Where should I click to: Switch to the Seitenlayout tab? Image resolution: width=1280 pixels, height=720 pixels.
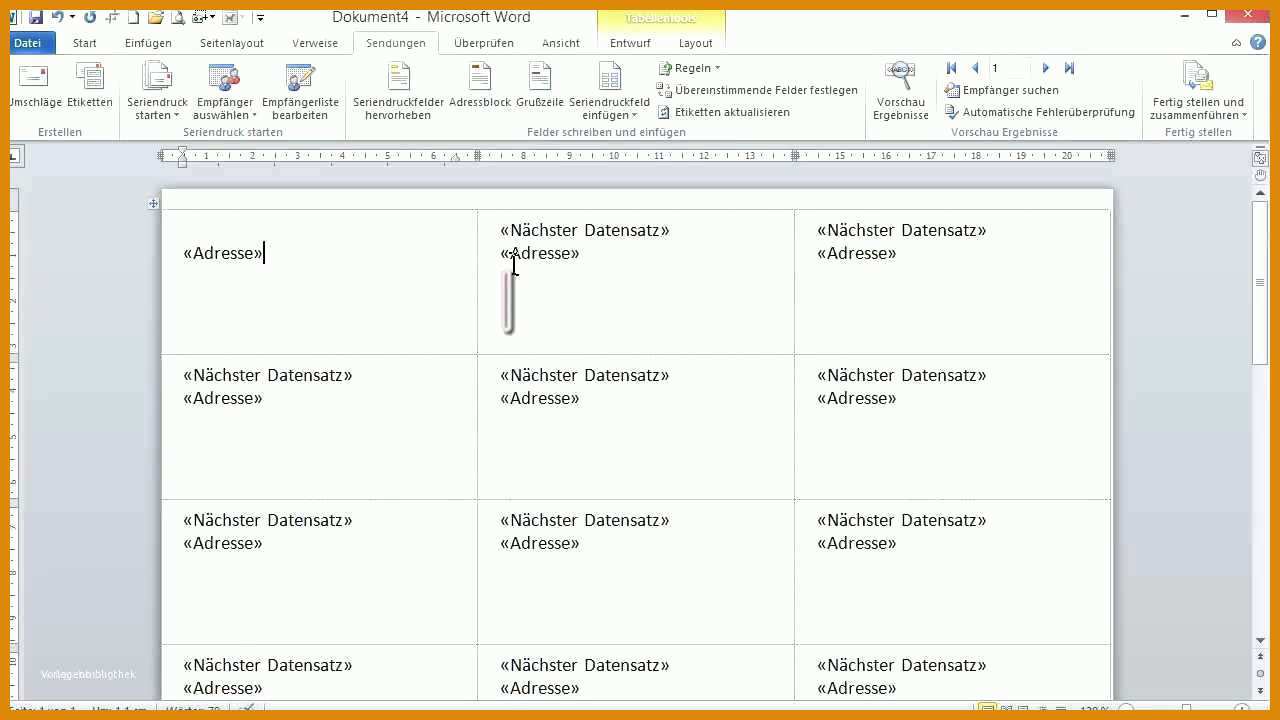(232, 43)
